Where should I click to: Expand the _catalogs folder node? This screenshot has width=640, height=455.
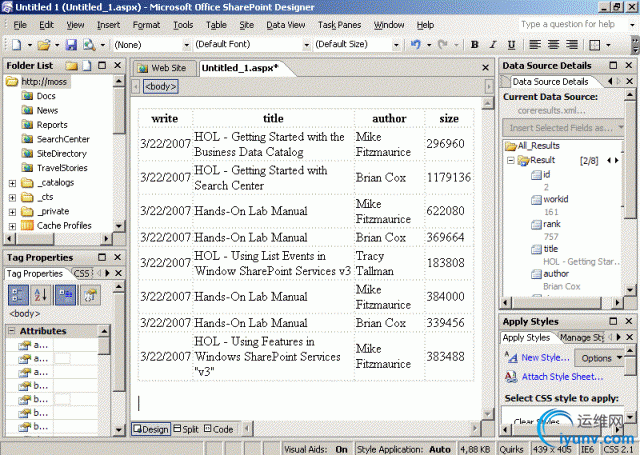(x=12, y=183)
